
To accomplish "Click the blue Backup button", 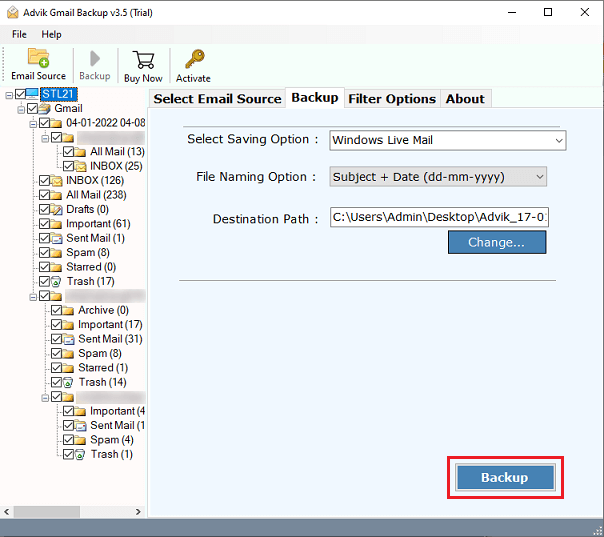I will click(x=505, y=478).
